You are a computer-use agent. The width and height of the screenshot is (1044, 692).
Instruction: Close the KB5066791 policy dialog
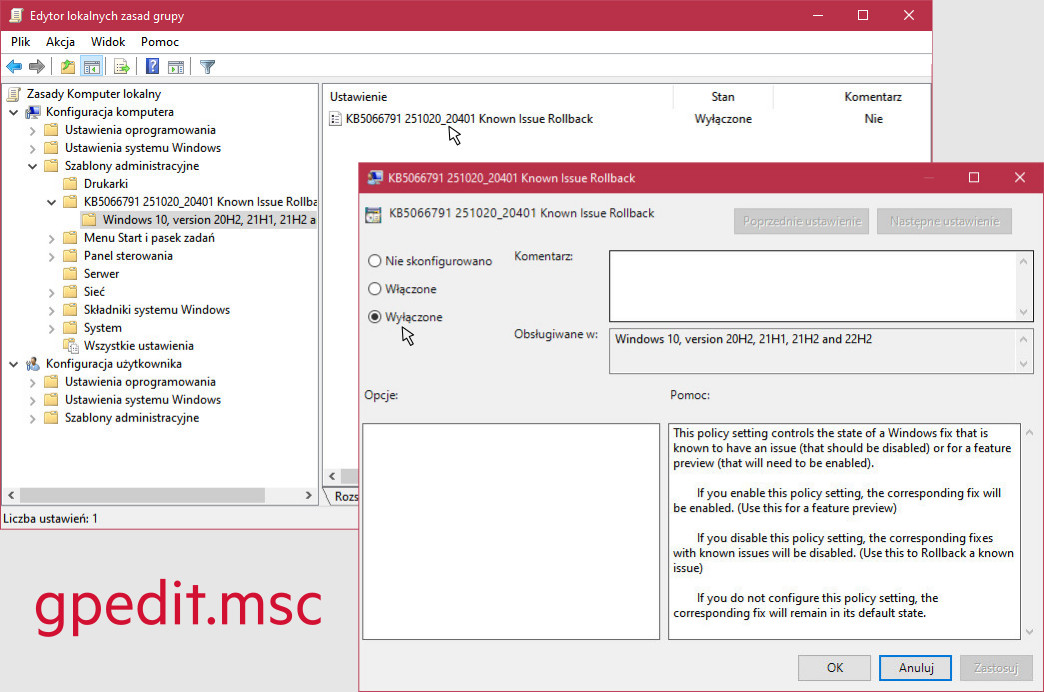click(1019, 177)
